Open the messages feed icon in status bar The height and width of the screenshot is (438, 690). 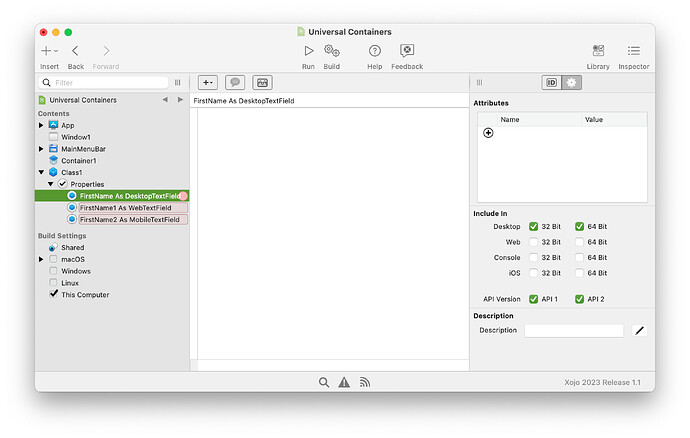pos(364,382)
